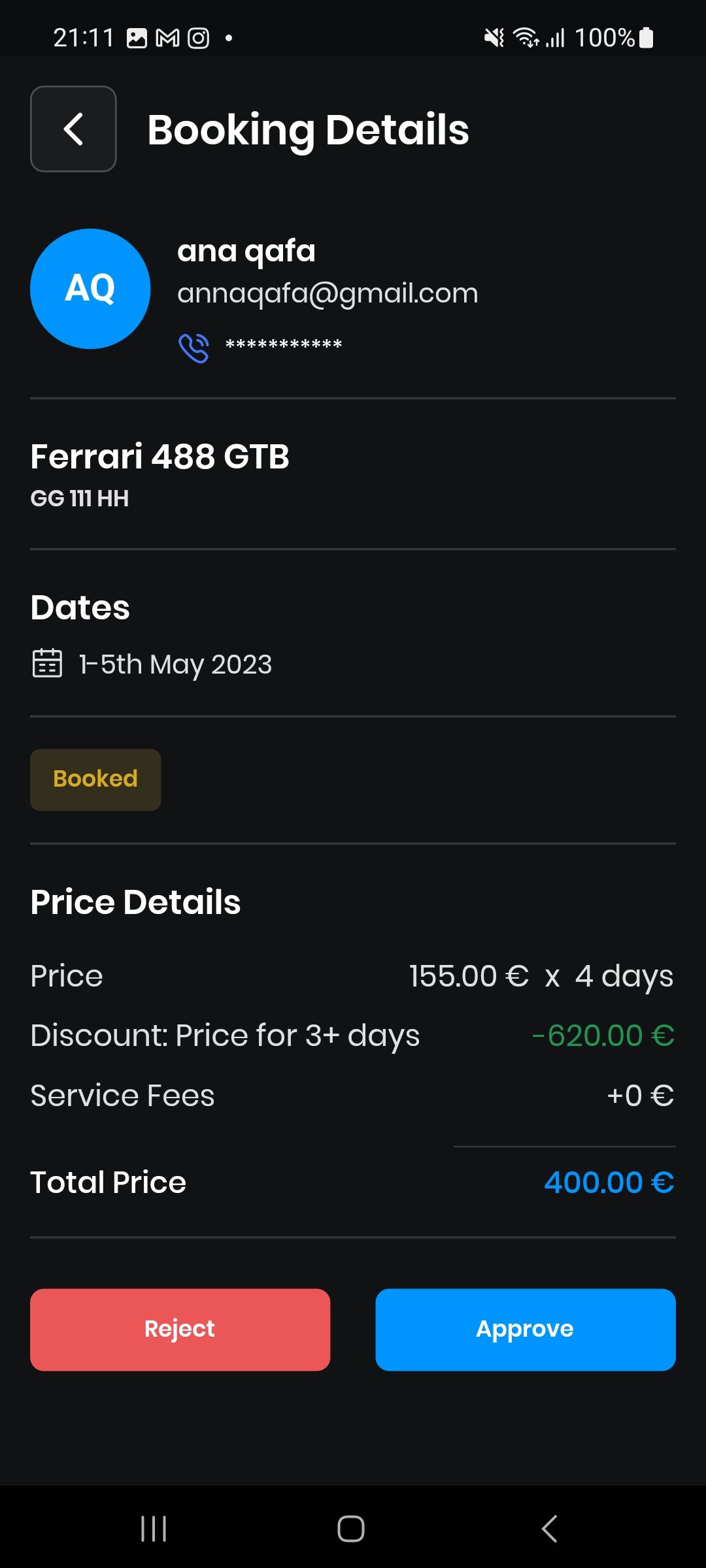Tap the calendar icon beside dates
Screen dimensions: 706x1568
47,663
